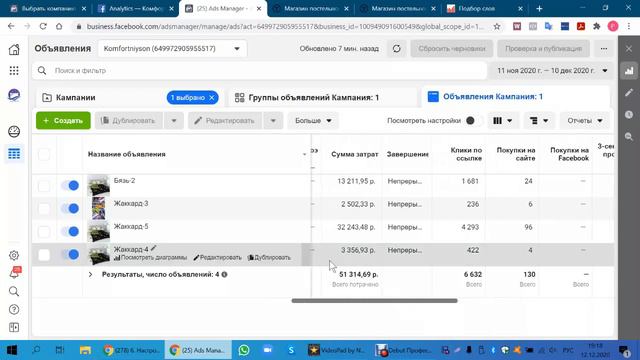The image size is (640, 360).
Task: Open the business account avatar icon
Action: point(14,95)
